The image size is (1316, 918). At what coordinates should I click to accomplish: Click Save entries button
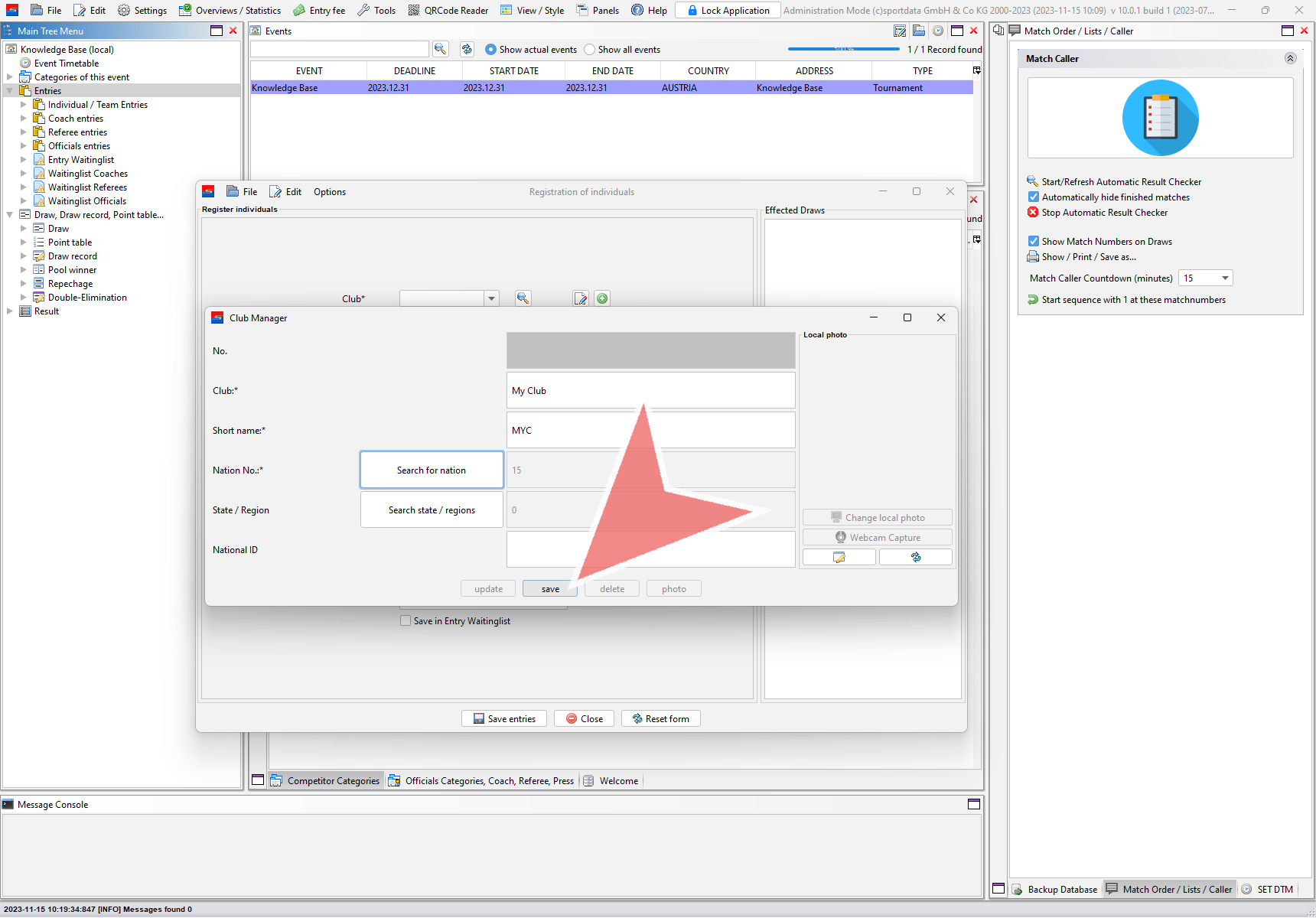(504, 718)
